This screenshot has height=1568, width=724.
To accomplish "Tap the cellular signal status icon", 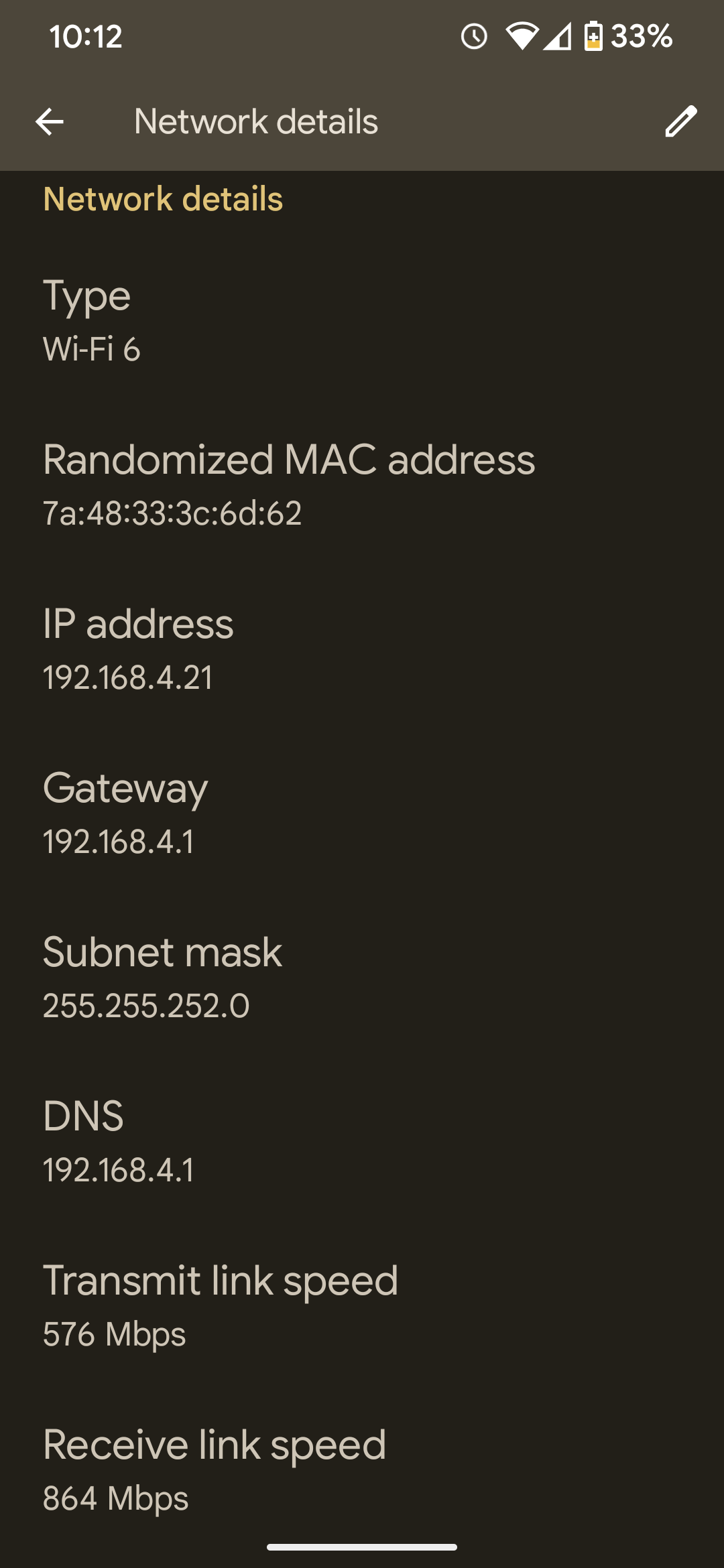I will coord(557,36).
